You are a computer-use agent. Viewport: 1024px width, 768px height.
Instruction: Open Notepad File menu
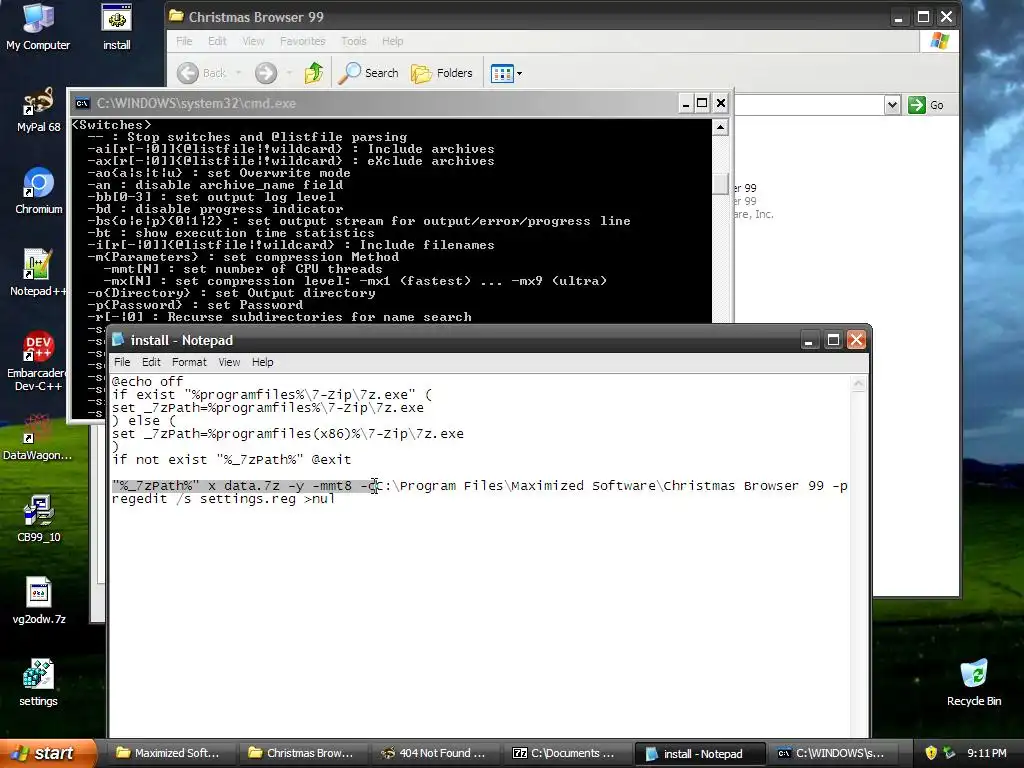click(x=122, y=362)
